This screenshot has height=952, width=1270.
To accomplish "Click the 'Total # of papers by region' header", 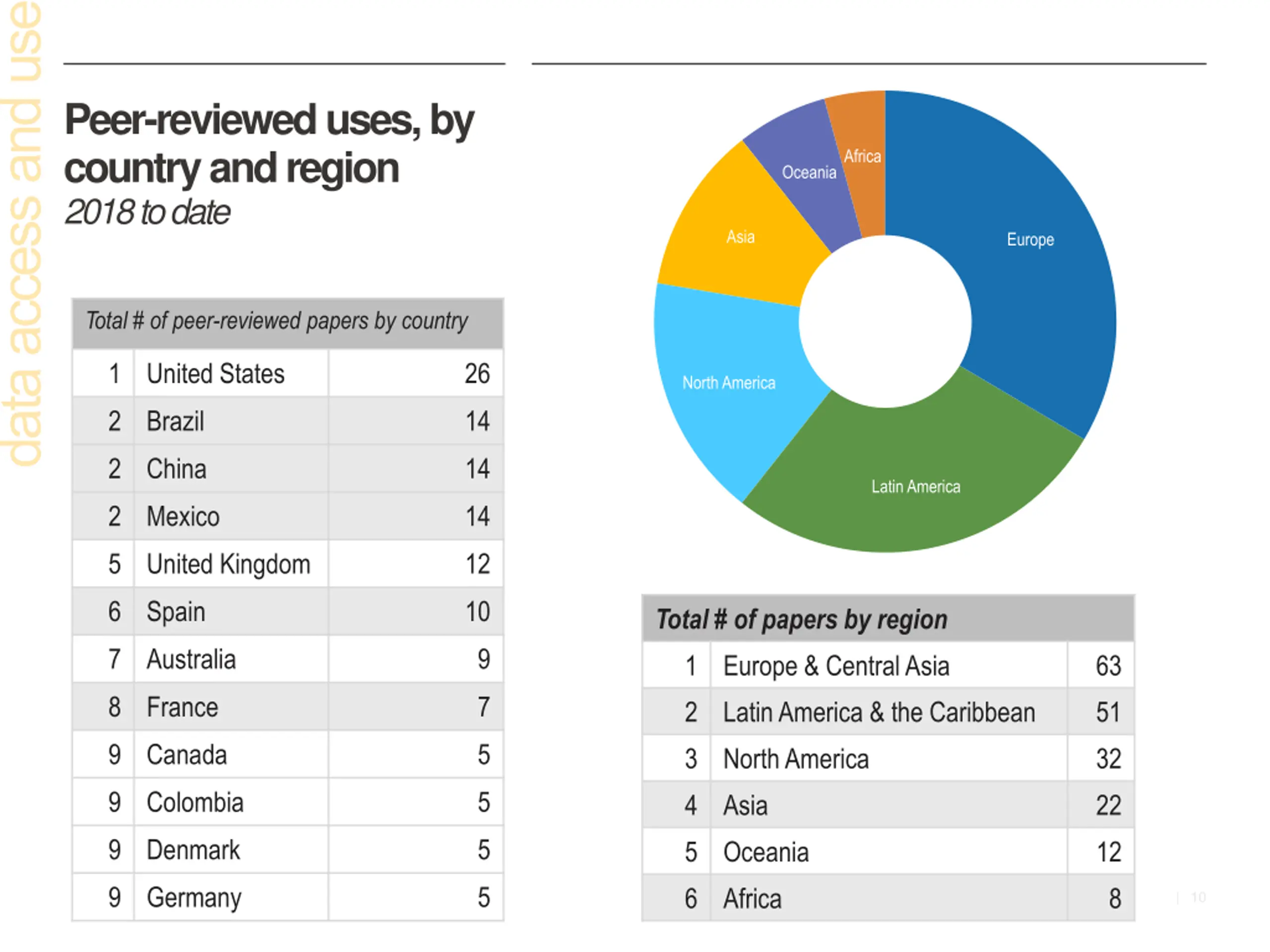I will 888,619.
